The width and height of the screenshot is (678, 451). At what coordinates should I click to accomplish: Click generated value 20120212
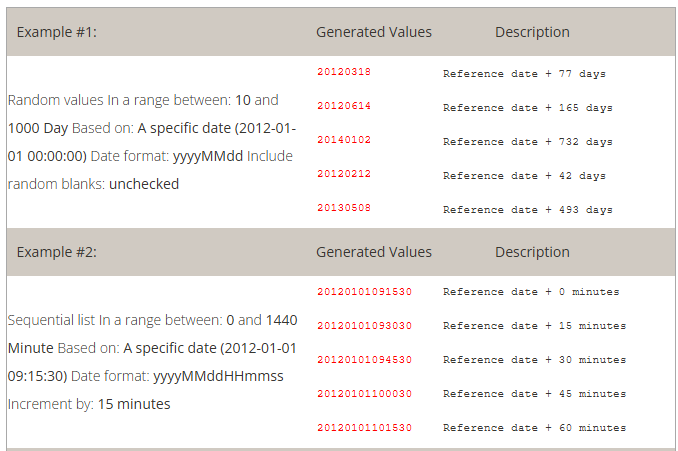click(344, 175)
